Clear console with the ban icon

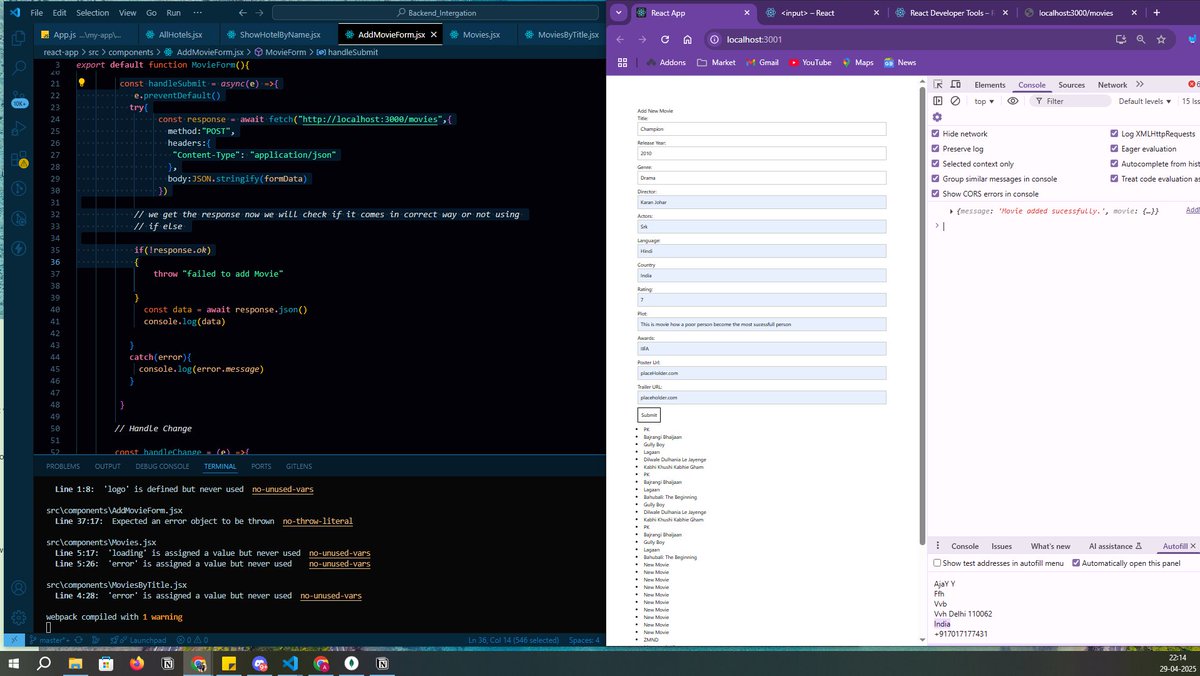[955, 101]
